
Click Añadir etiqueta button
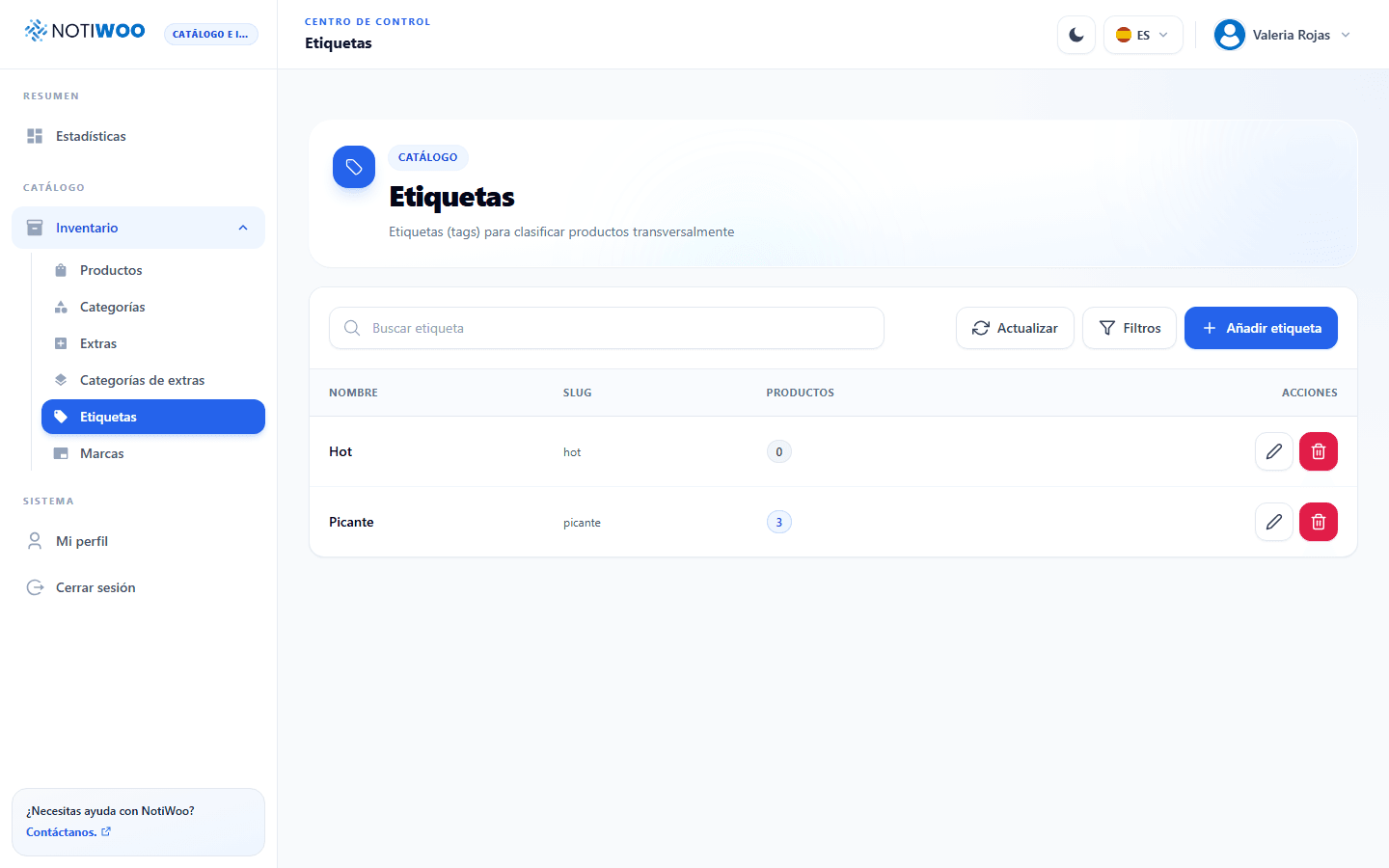(x=1261, y=328)
